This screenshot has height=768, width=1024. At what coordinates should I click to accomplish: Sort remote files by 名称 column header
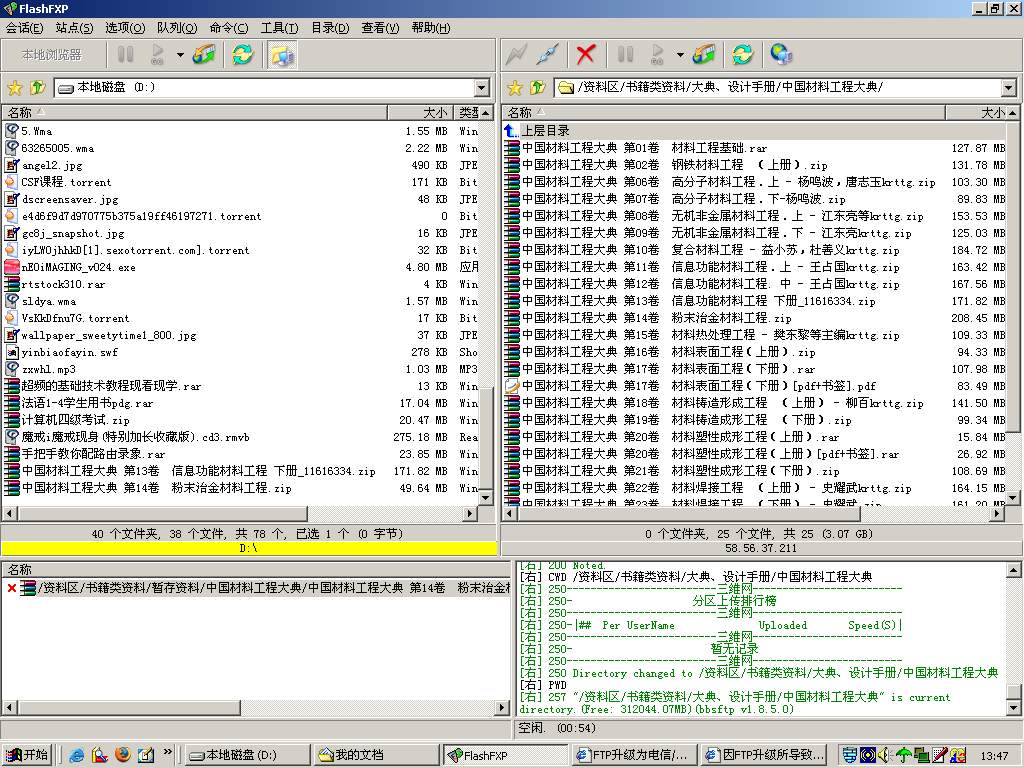[x=724, y=112]
